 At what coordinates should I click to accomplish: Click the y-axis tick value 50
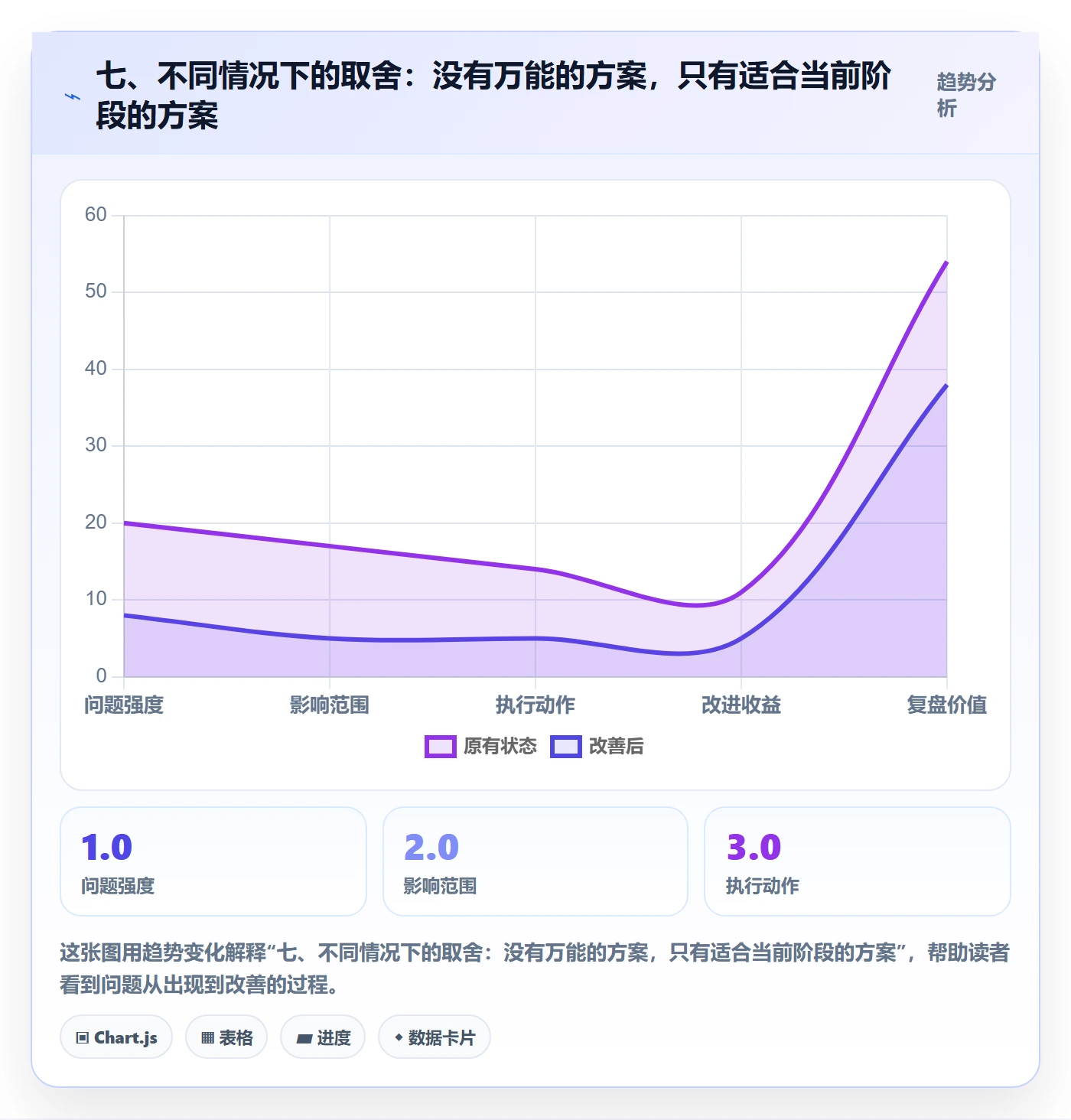pos(96,291)
